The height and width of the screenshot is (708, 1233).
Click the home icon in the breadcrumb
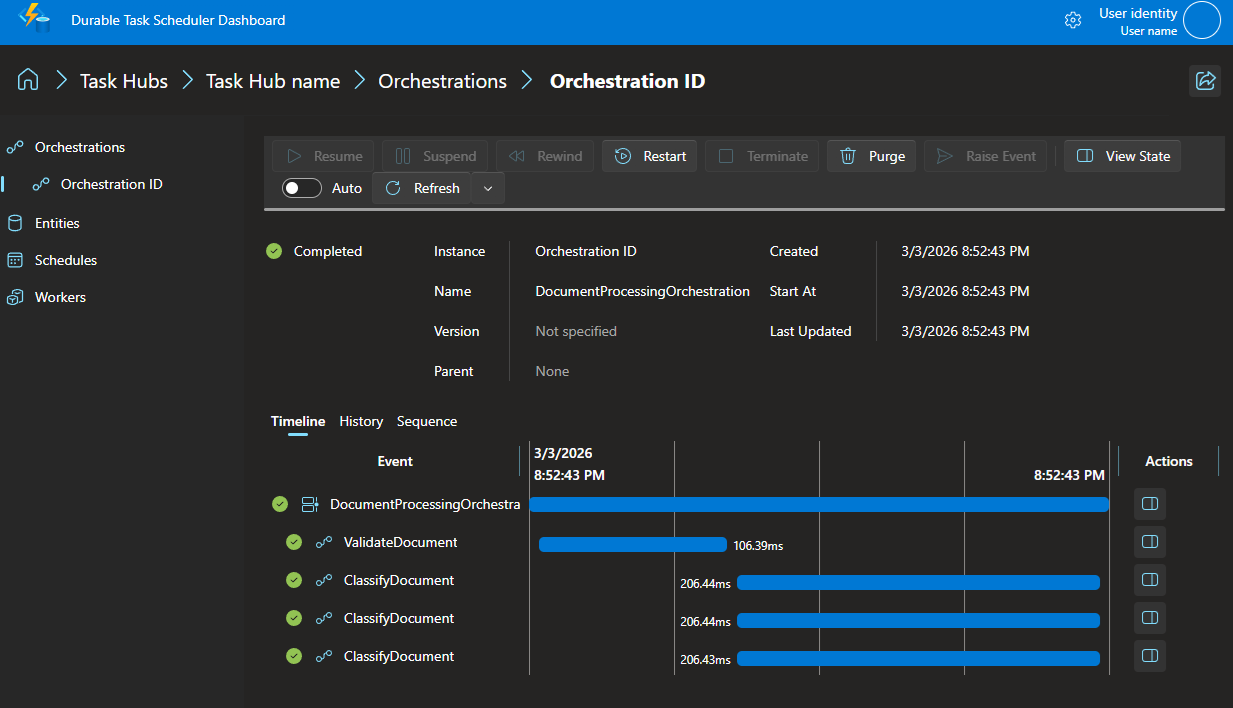coord(27,80)
